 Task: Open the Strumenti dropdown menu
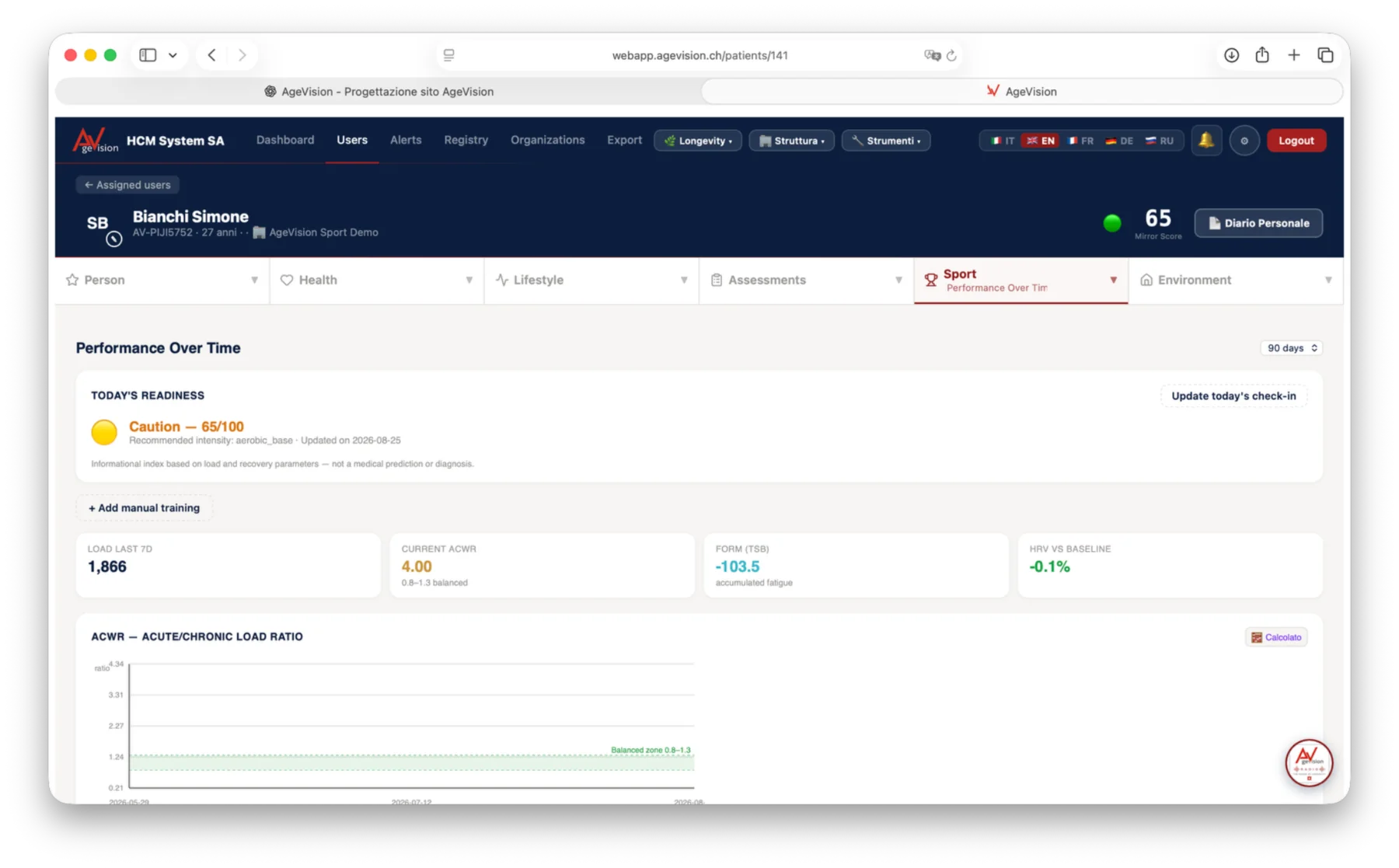pyautogui.click(x=886, y=141)
